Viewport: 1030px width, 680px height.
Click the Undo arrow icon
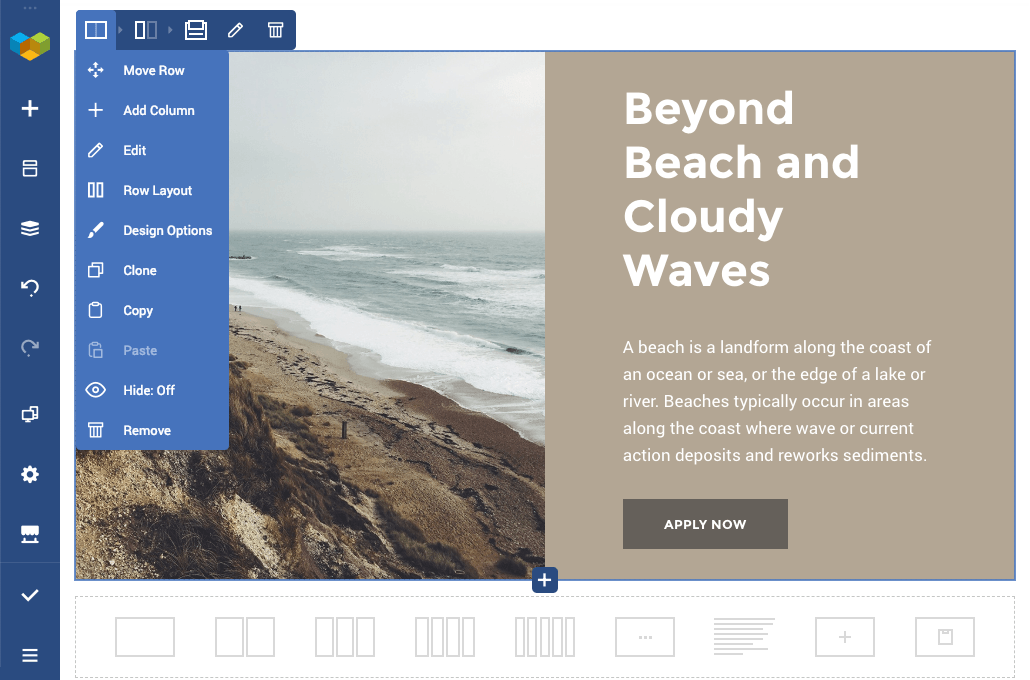[x=30, y=287]
